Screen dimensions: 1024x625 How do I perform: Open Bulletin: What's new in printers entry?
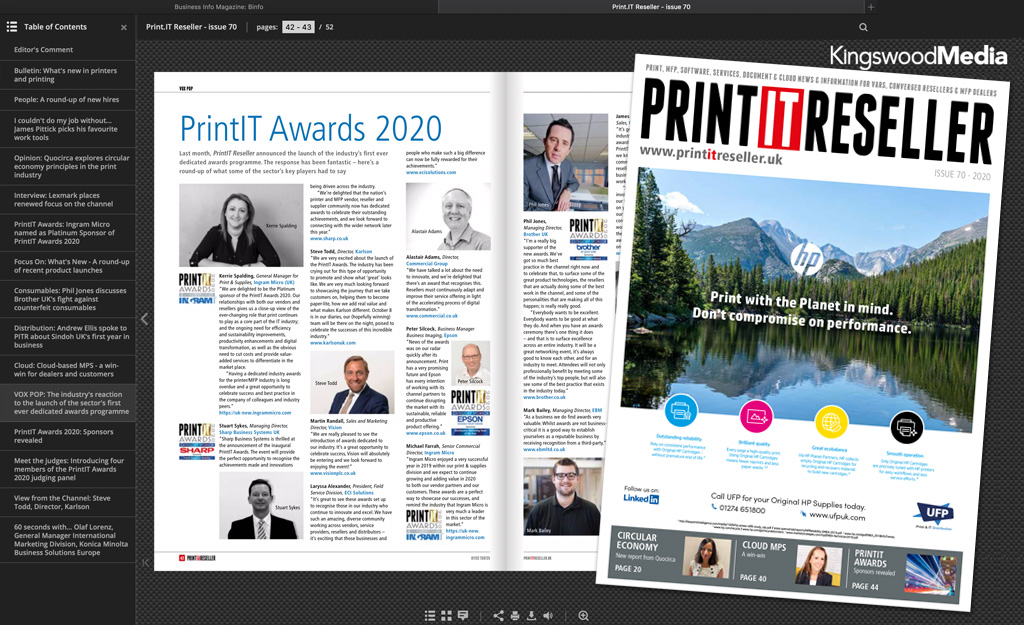coord(68,75)
